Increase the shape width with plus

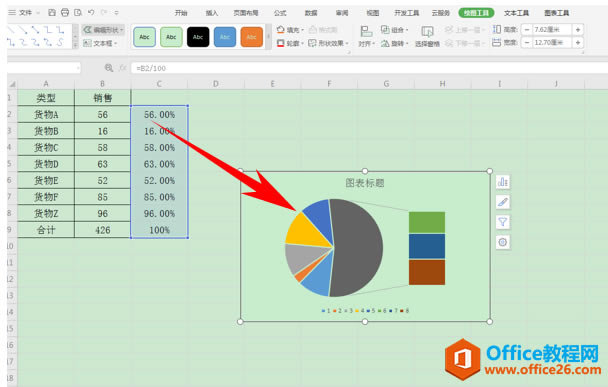pos(577,42)
